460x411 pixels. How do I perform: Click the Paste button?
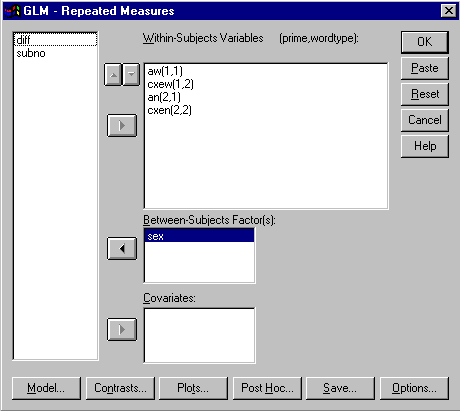[x=425, y=68]
